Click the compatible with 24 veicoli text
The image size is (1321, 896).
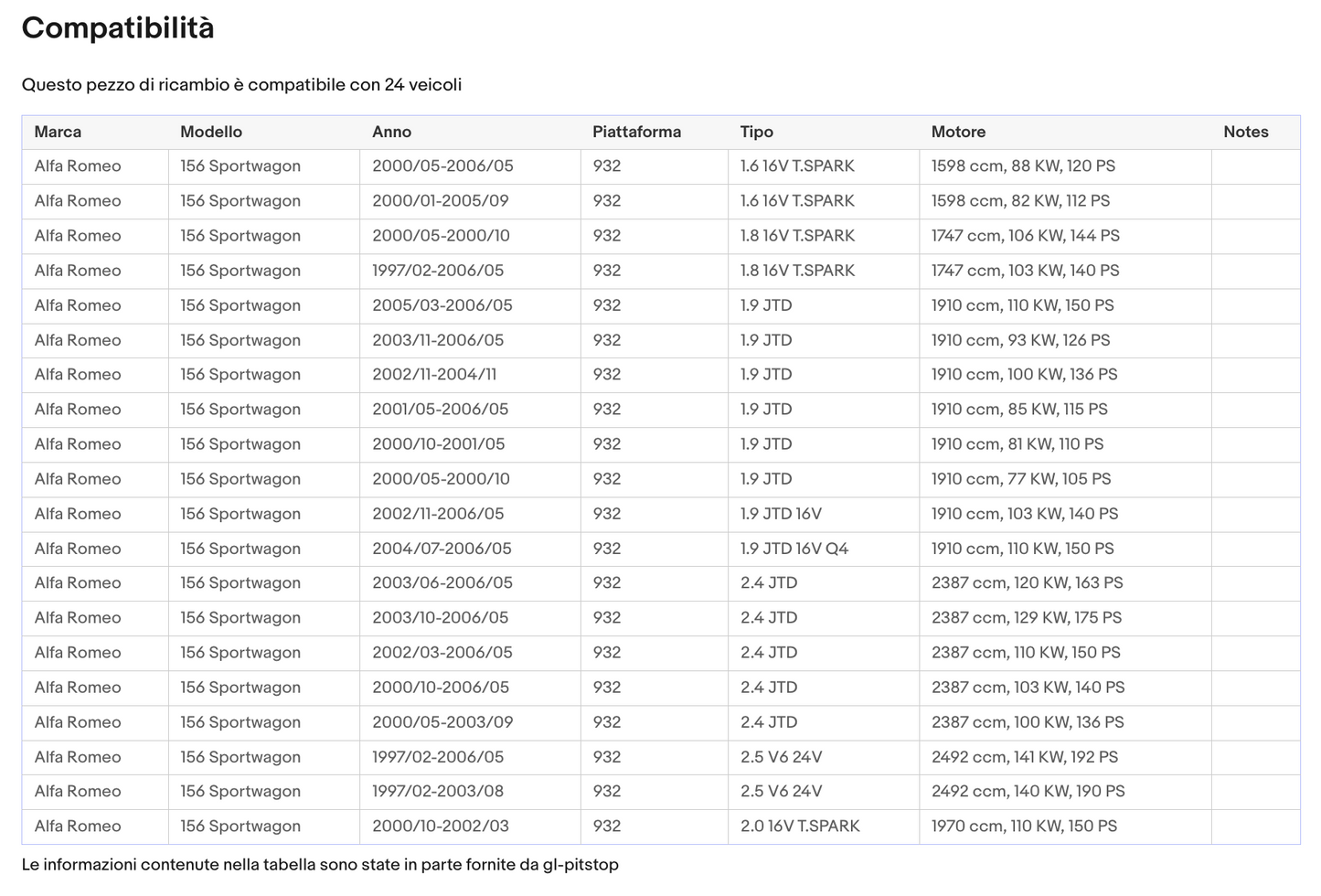(241, 85)
